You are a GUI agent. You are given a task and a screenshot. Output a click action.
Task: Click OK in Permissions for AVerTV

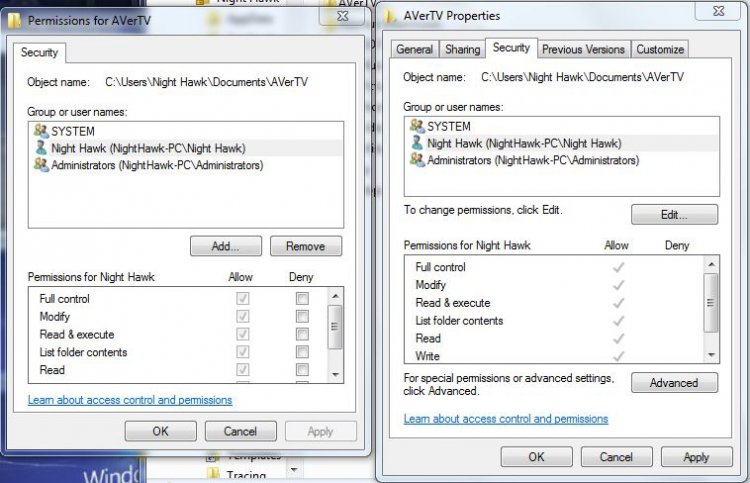pyautogui.click(x=161, y=431)
